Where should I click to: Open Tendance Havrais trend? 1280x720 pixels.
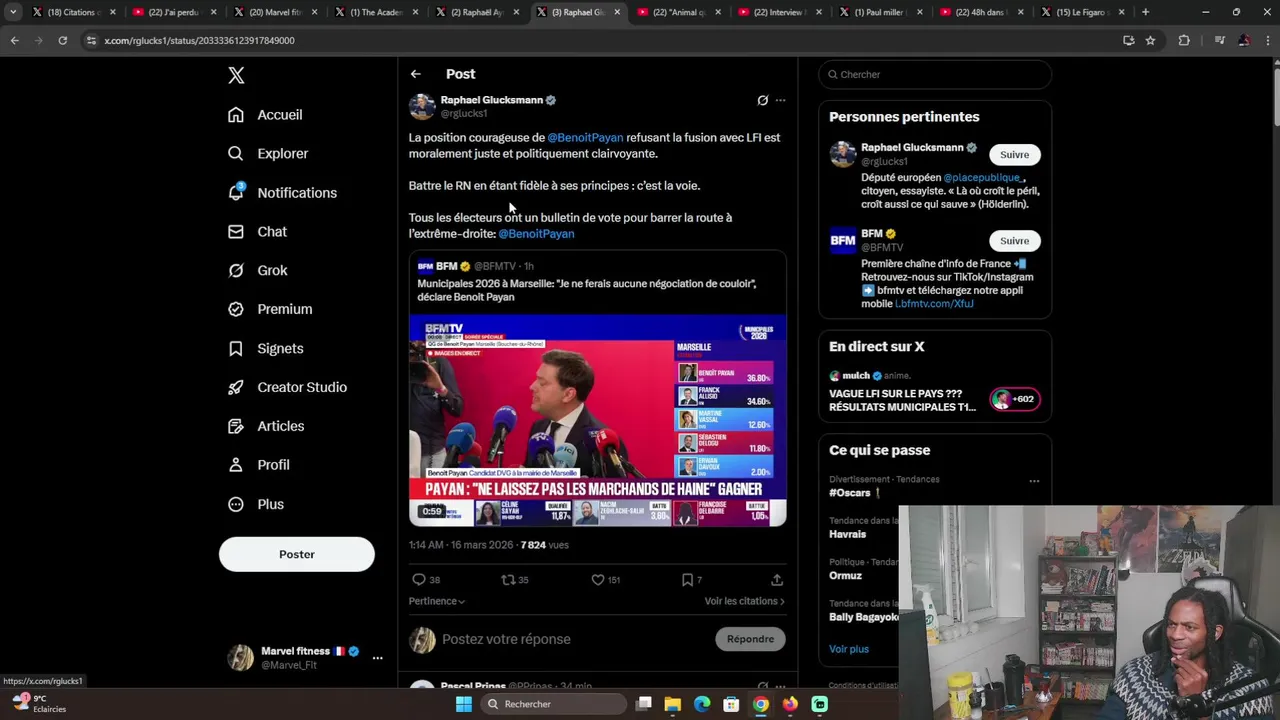[847, 534]
